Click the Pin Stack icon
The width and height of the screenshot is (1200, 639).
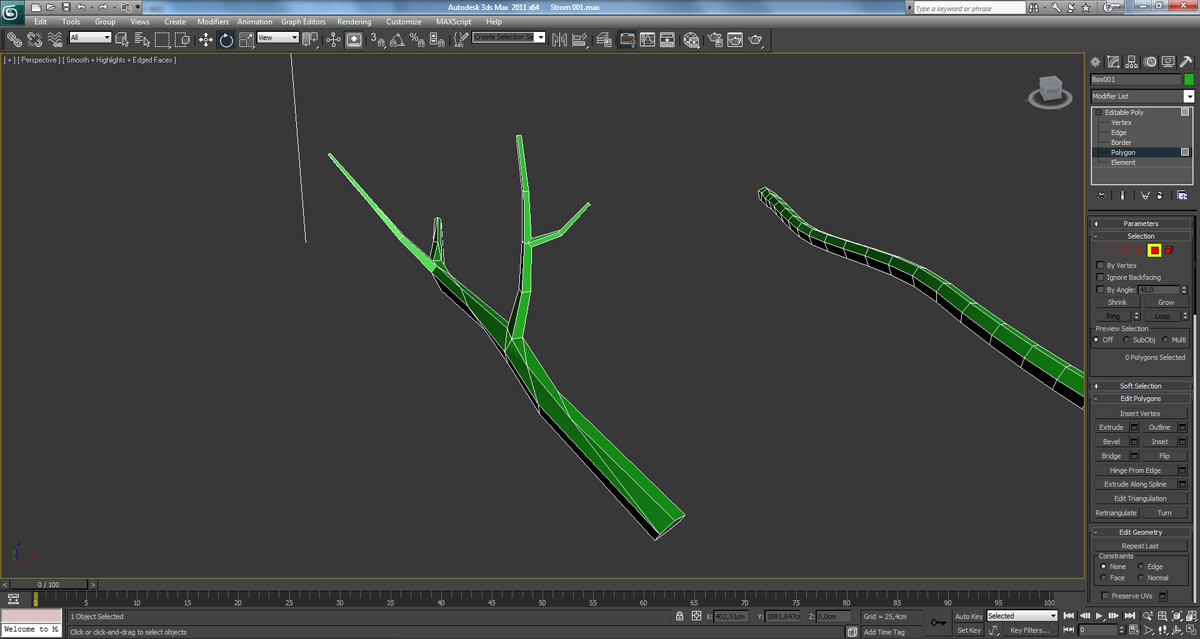(1101, 195)
